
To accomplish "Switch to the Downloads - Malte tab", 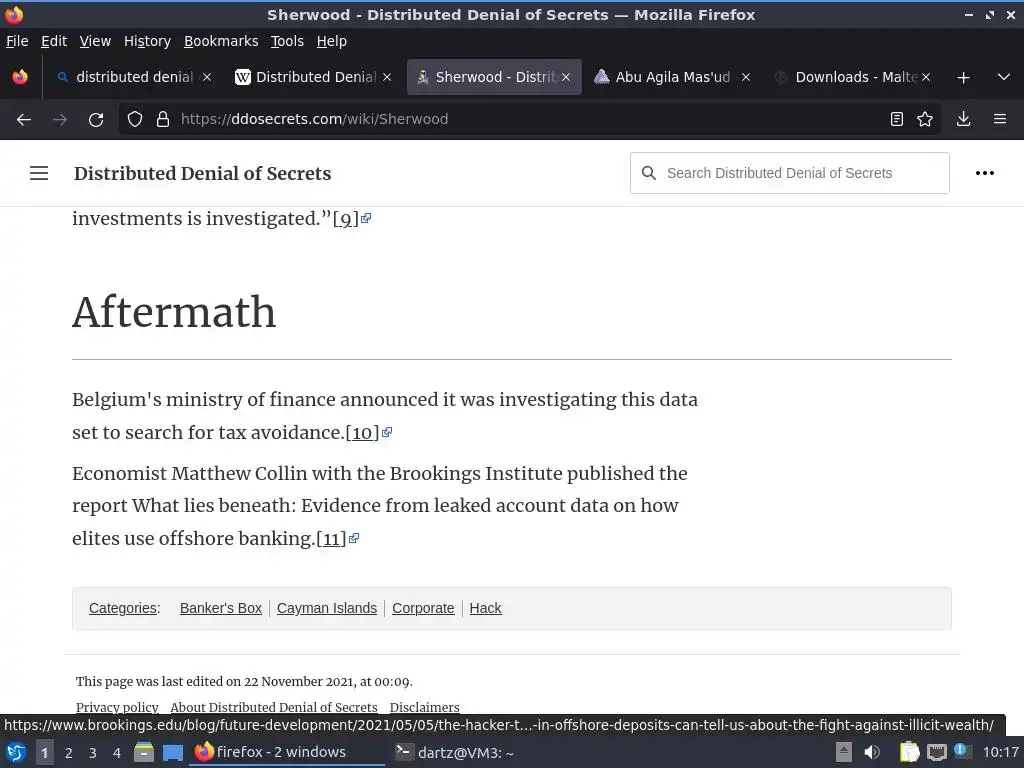I will click(x=850, y=77).
